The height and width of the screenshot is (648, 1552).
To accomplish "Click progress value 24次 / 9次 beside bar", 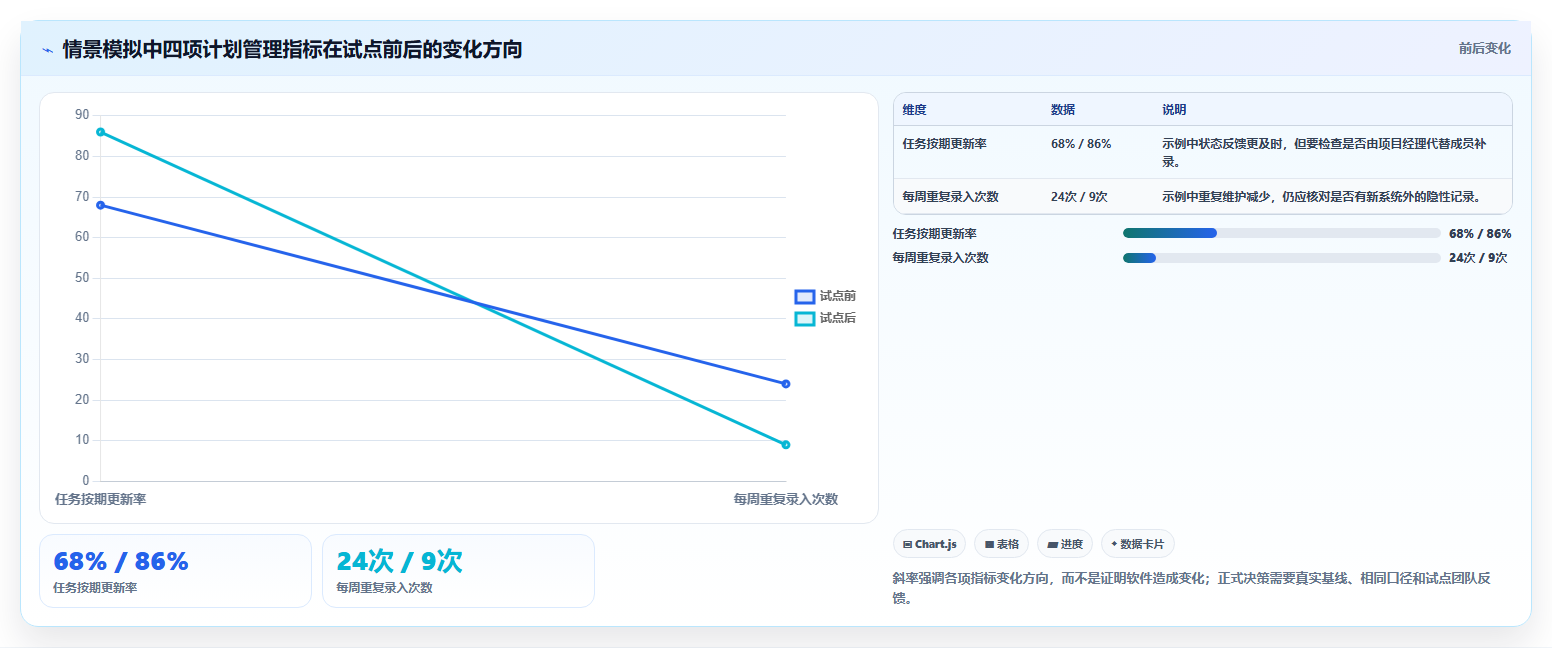I will pyautogui.click(x=1478, y=258).
